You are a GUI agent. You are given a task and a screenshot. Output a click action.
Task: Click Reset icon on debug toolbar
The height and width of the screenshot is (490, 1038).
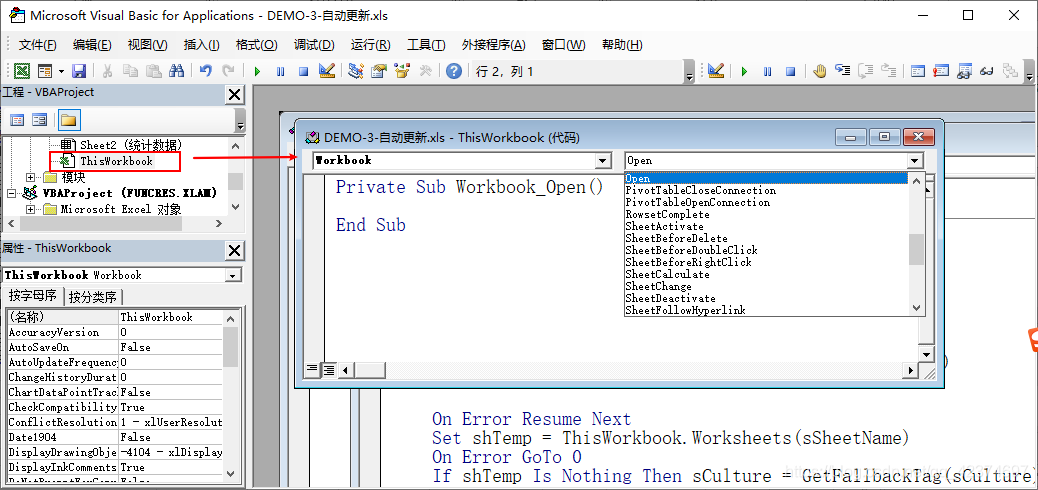(x=790, y=72)
